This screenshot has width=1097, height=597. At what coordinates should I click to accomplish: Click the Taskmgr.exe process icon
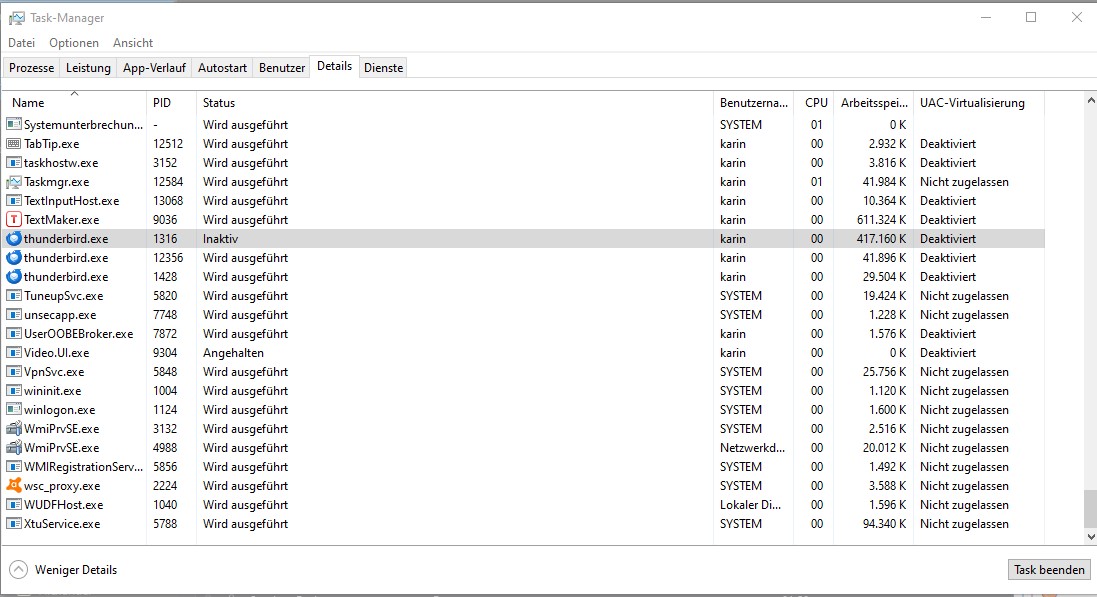click(14, 182)
